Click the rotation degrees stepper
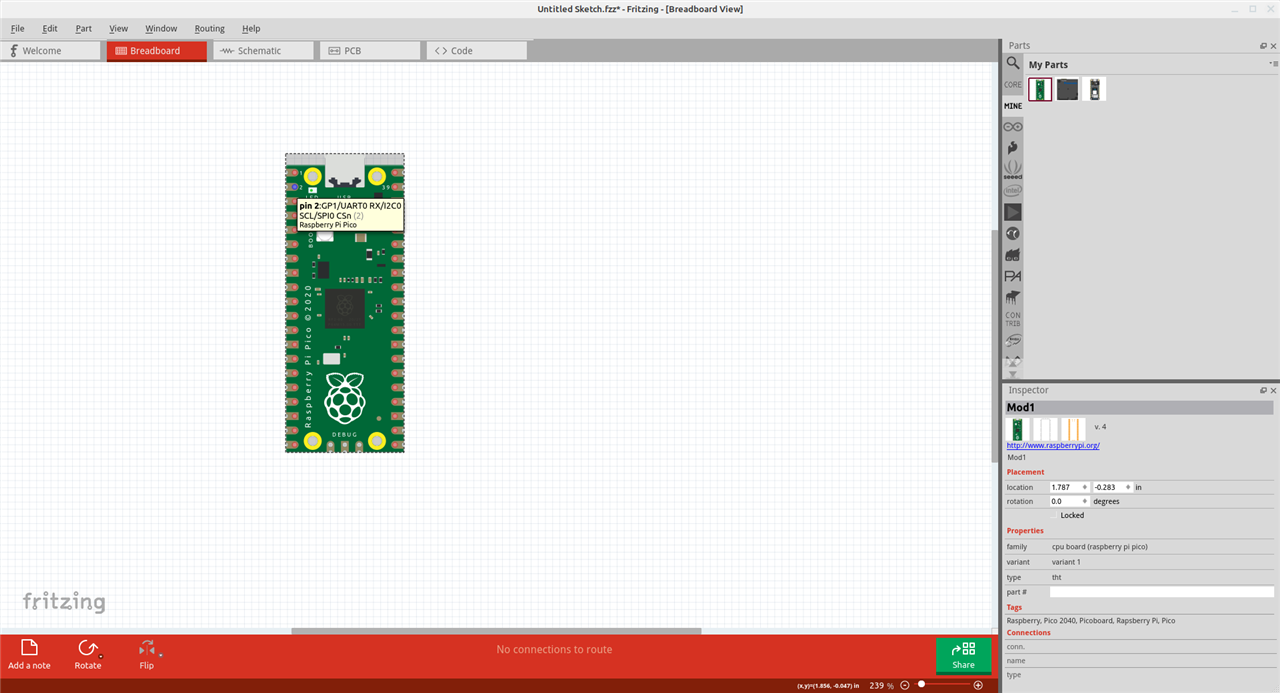 (x=1083, y=501)
